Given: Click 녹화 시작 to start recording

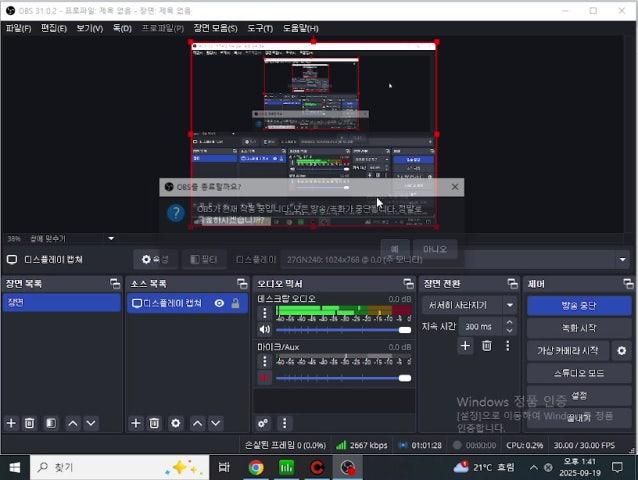Looking at the screenshot, I should pyautogui.click(x=579, y=328).
